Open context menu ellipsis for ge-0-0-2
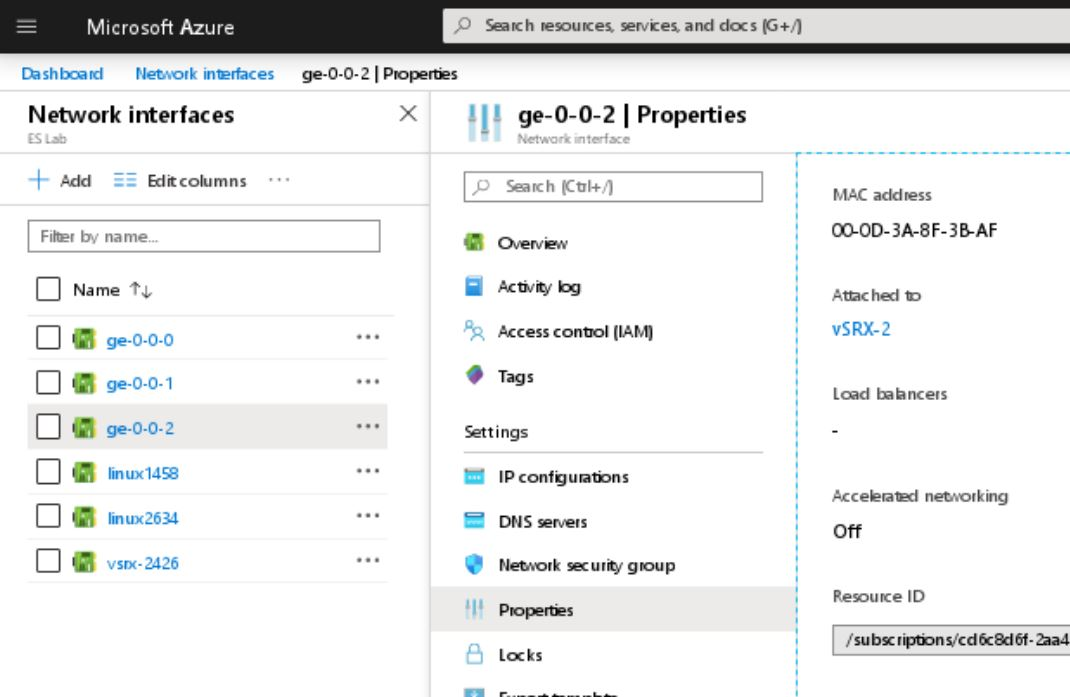The image size is (1070, 697). tap(368, 427)
